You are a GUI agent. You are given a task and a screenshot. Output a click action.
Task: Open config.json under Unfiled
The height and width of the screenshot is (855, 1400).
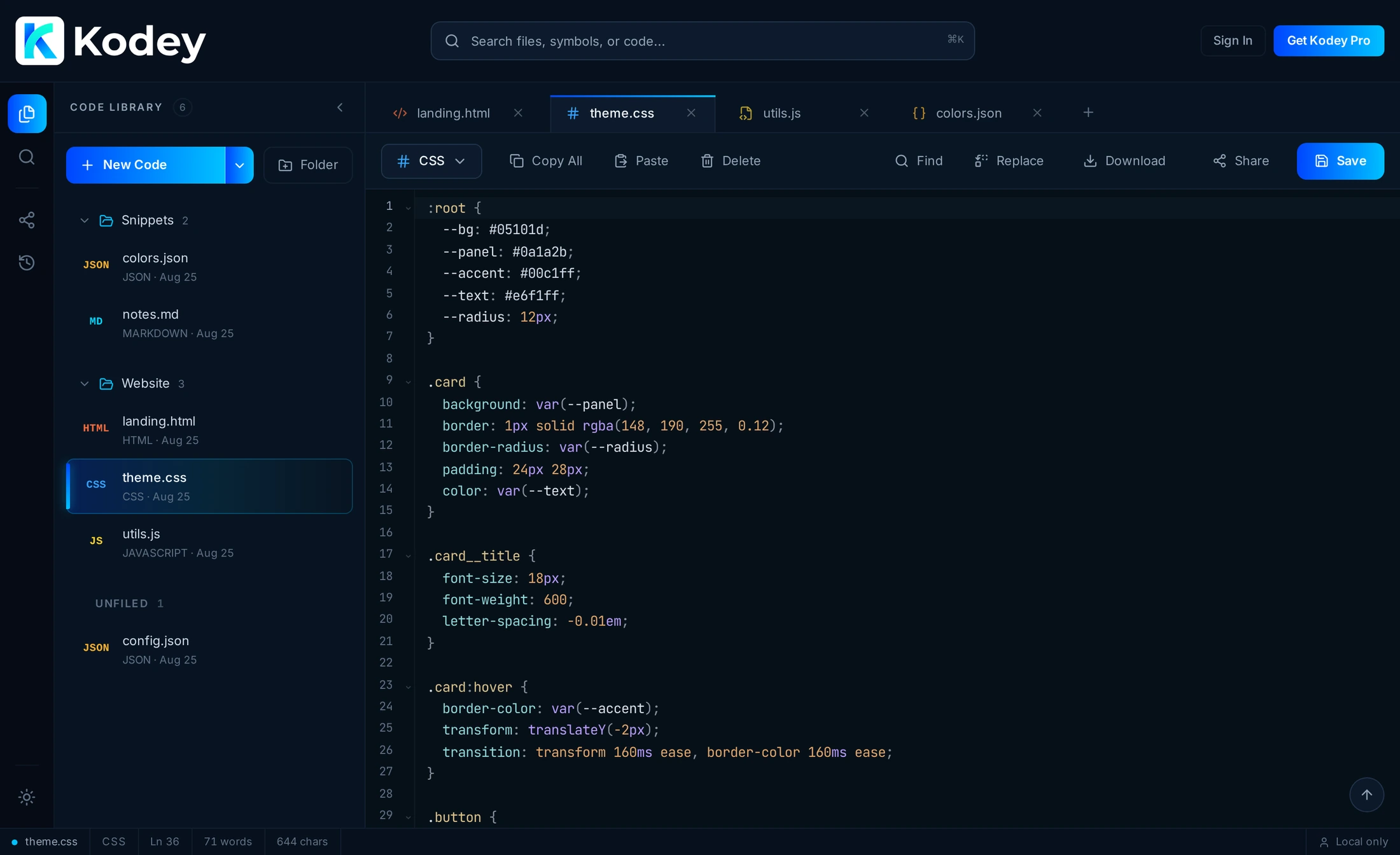tap(209, 650)
